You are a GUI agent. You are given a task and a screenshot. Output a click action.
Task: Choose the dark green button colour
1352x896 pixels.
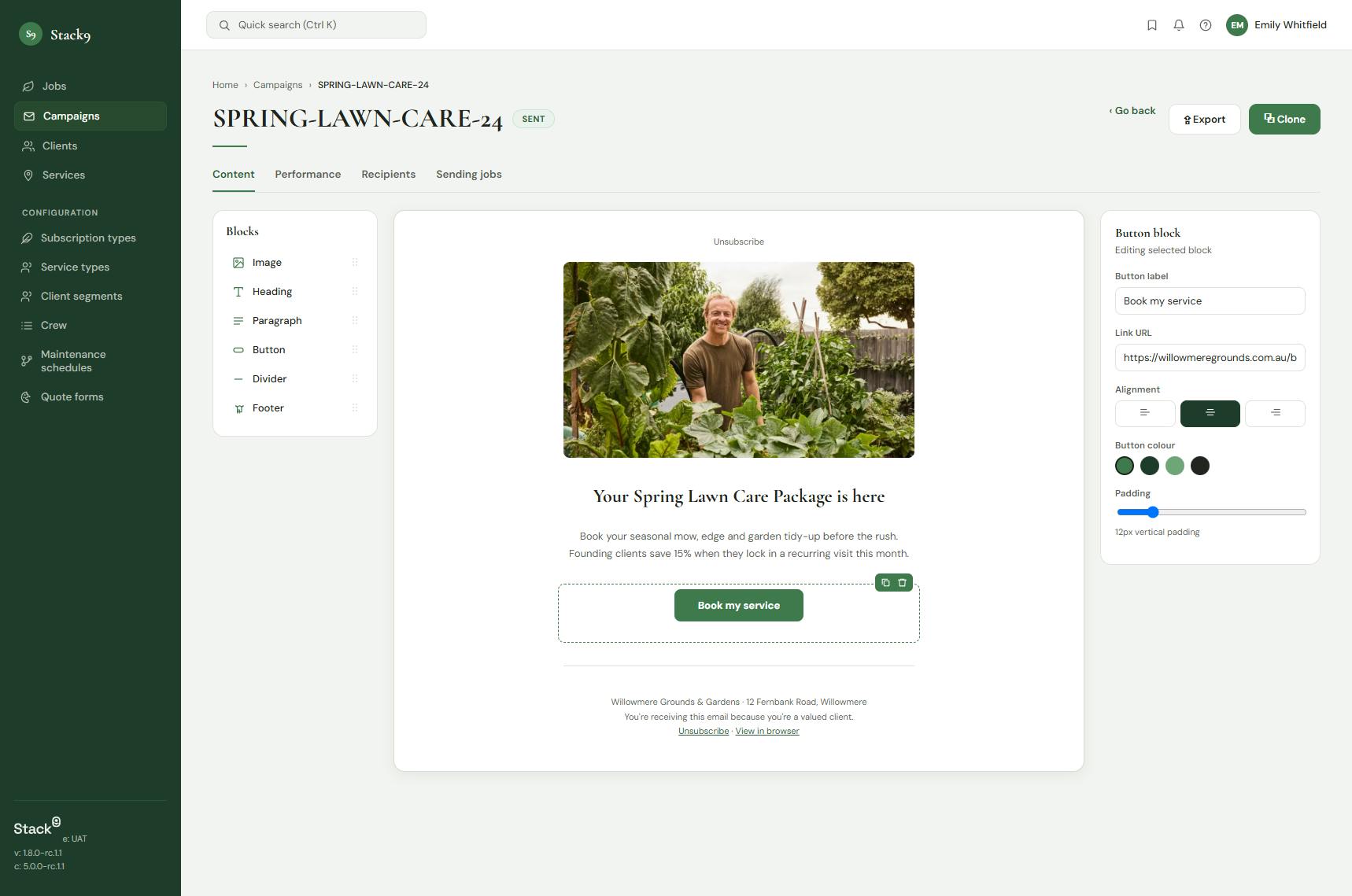coord(1150,466)
